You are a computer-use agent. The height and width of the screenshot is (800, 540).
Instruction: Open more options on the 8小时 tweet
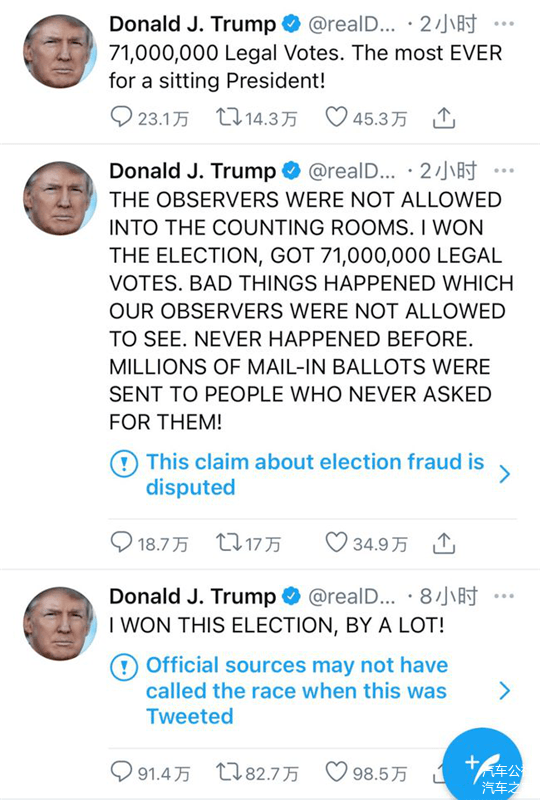(504, 596)
